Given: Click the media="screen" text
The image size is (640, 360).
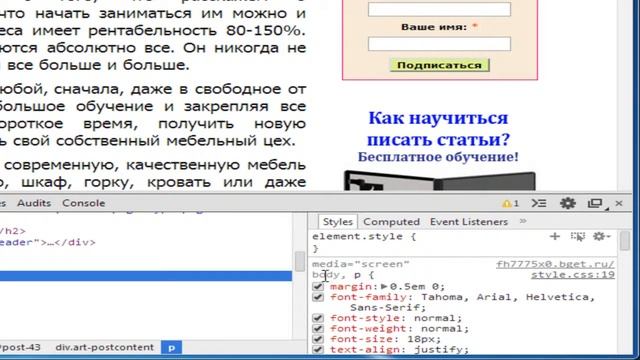Looking at the screenshot, I should point(361,264).
